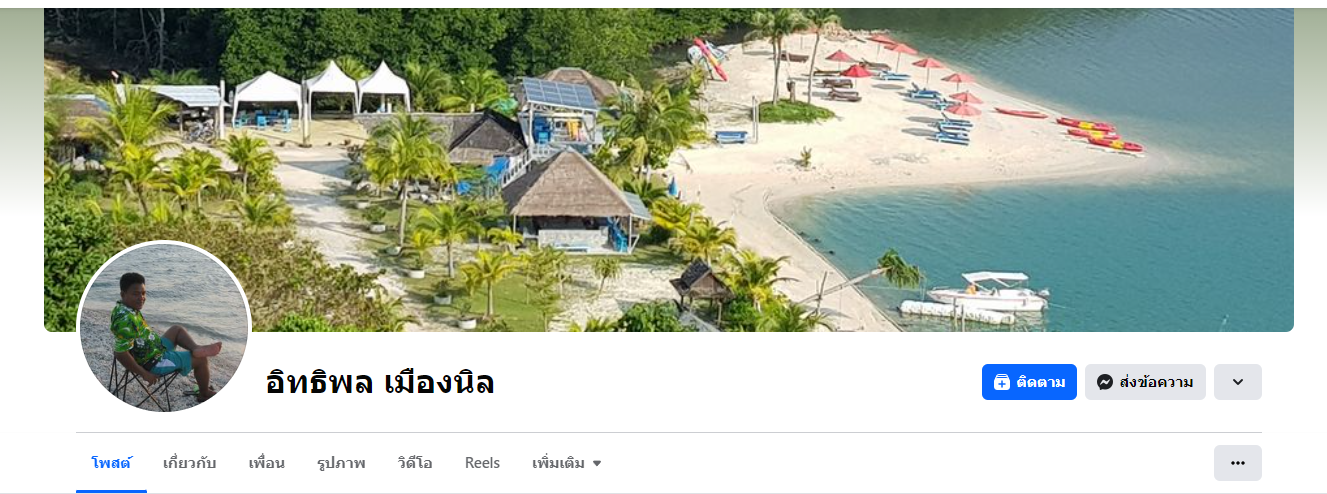The image size is (1327, 494).
Task: Open the three-dots options menu
Action: [1238, 463]
